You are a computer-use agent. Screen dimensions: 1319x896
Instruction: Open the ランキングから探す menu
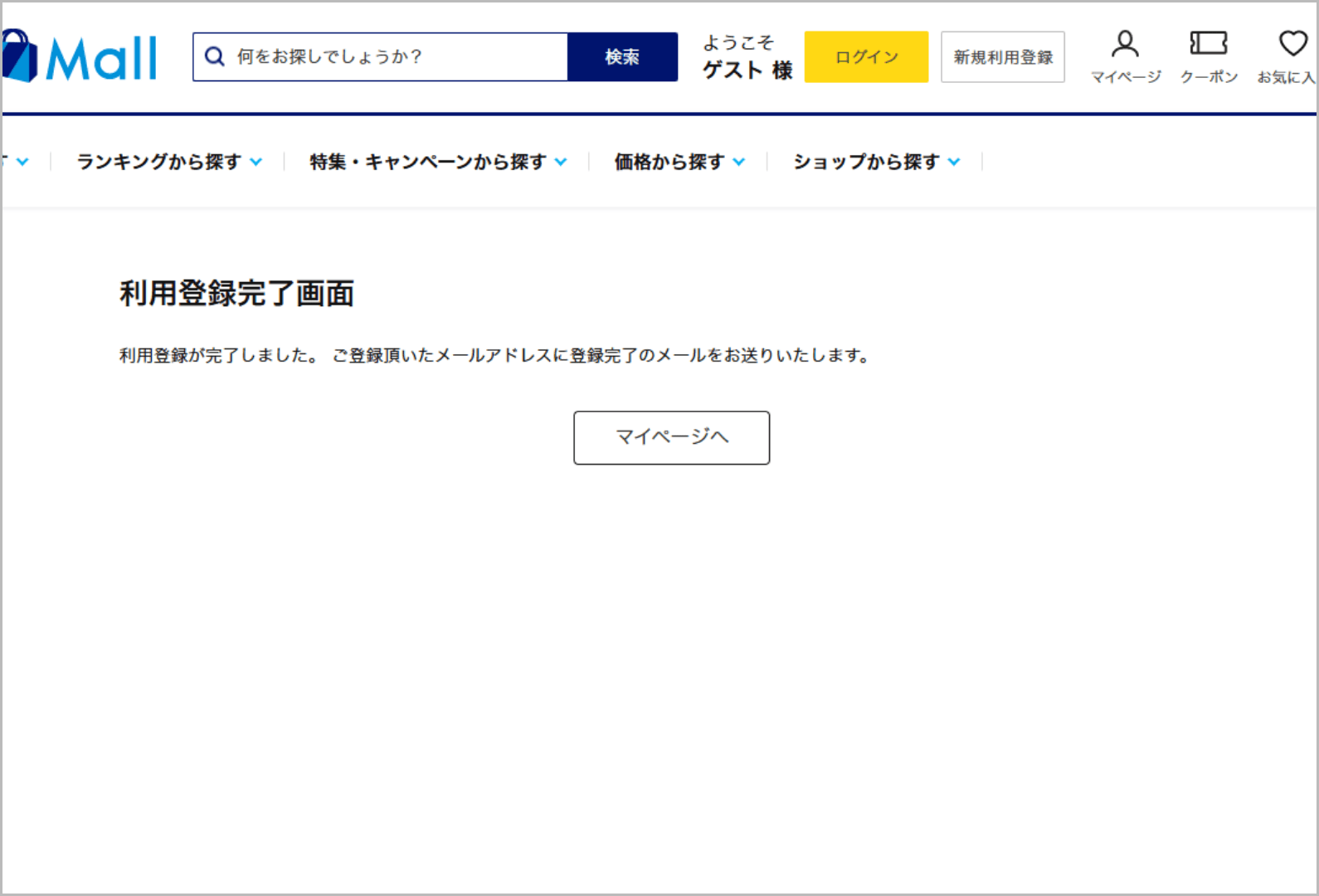coord(158,162)
